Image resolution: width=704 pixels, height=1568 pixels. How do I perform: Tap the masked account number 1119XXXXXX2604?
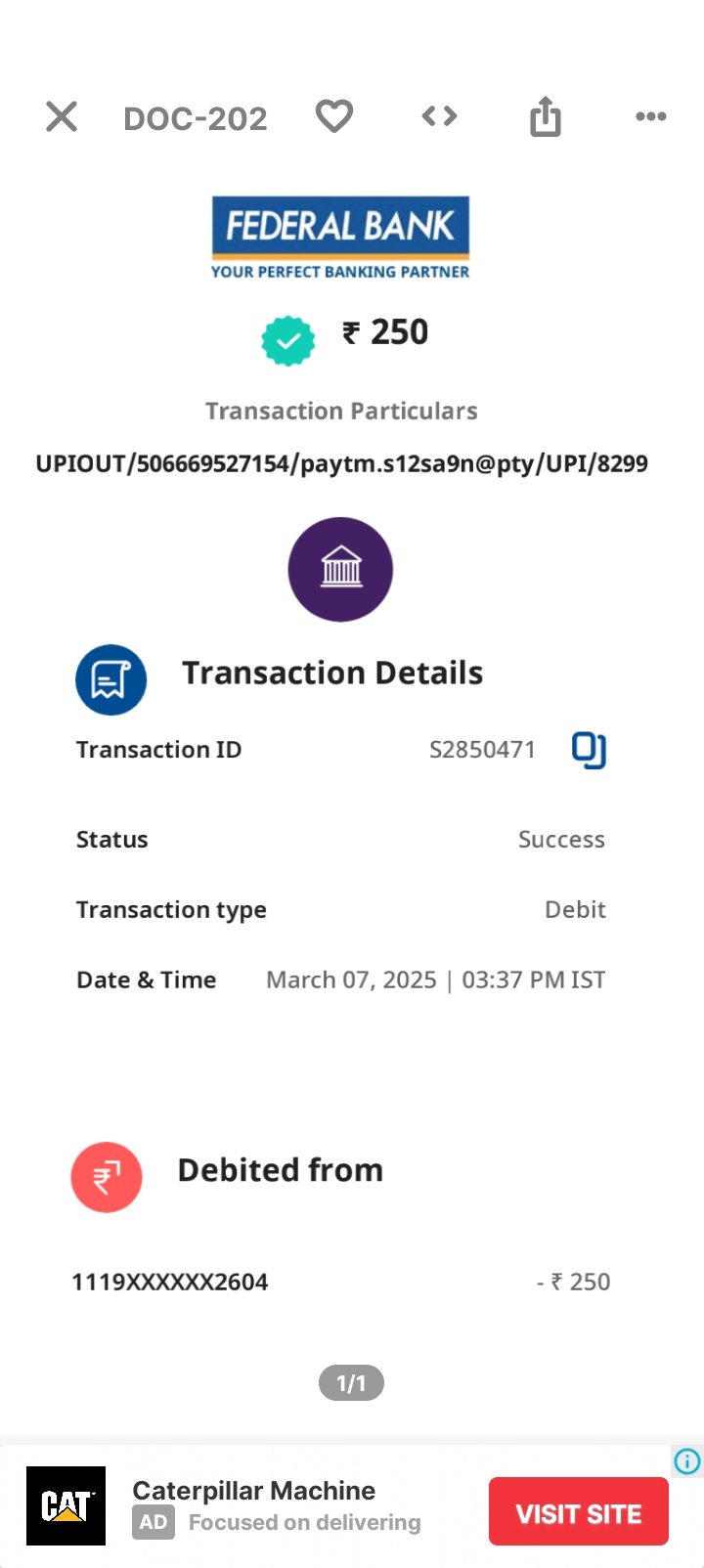point(170,1282)
